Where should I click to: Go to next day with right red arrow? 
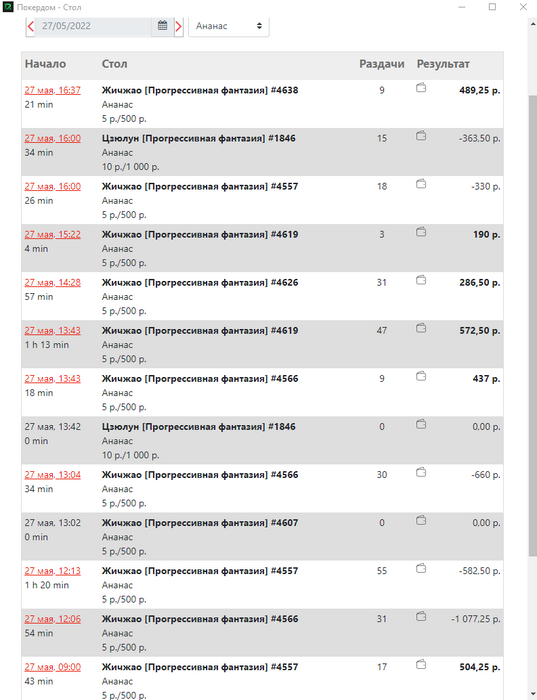tap(179, 26)
